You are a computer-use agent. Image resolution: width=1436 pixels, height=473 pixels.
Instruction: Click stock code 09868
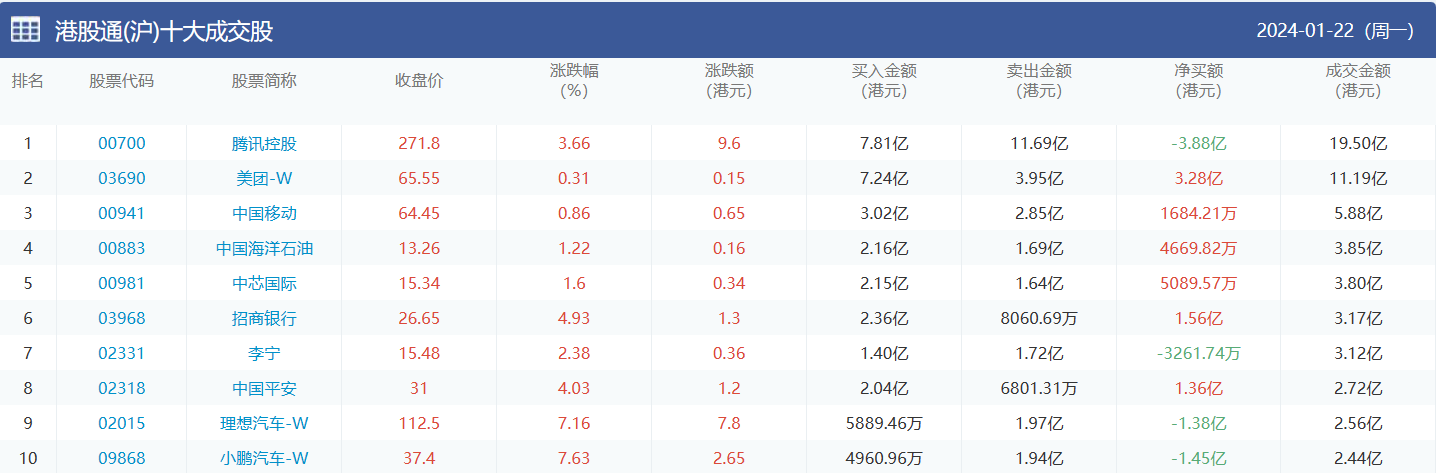click(122, 458)
